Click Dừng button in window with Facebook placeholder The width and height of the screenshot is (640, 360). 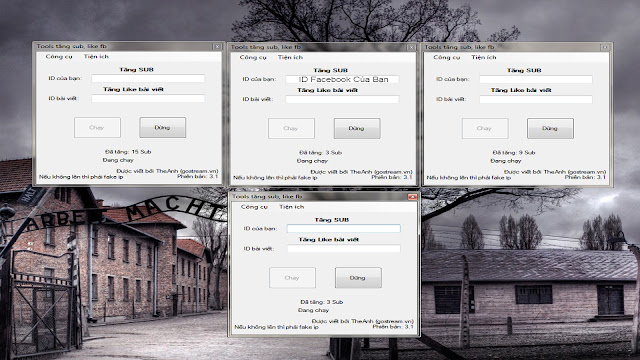(x=357, y=128)
